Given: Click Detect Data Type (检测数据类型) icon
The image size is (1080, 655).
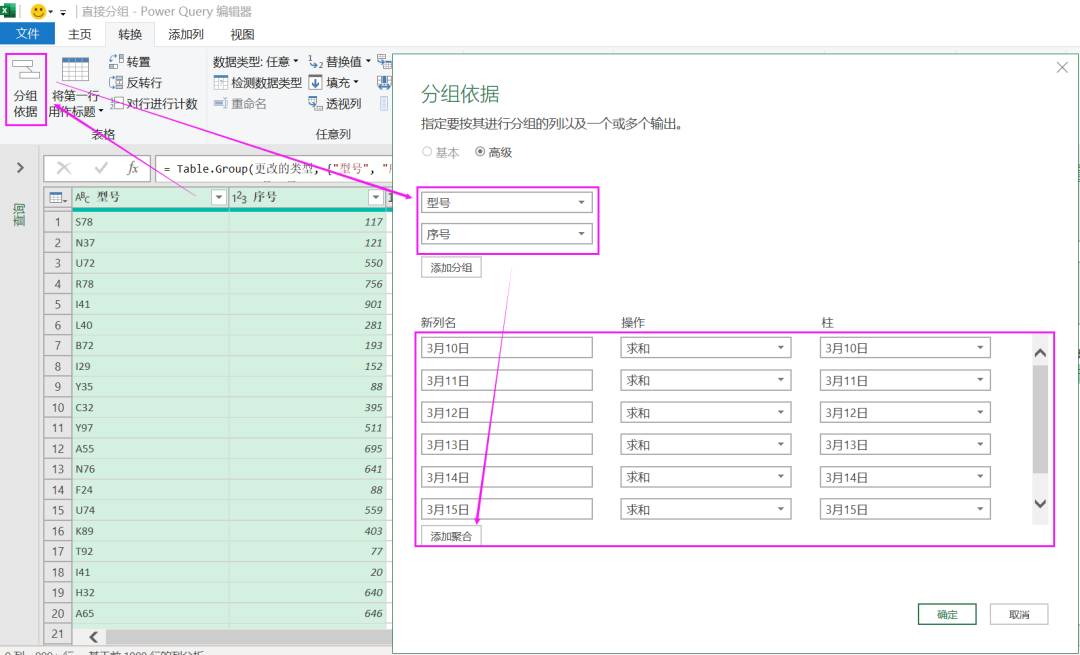Looking at the screenshot, I should pos(221,83).
